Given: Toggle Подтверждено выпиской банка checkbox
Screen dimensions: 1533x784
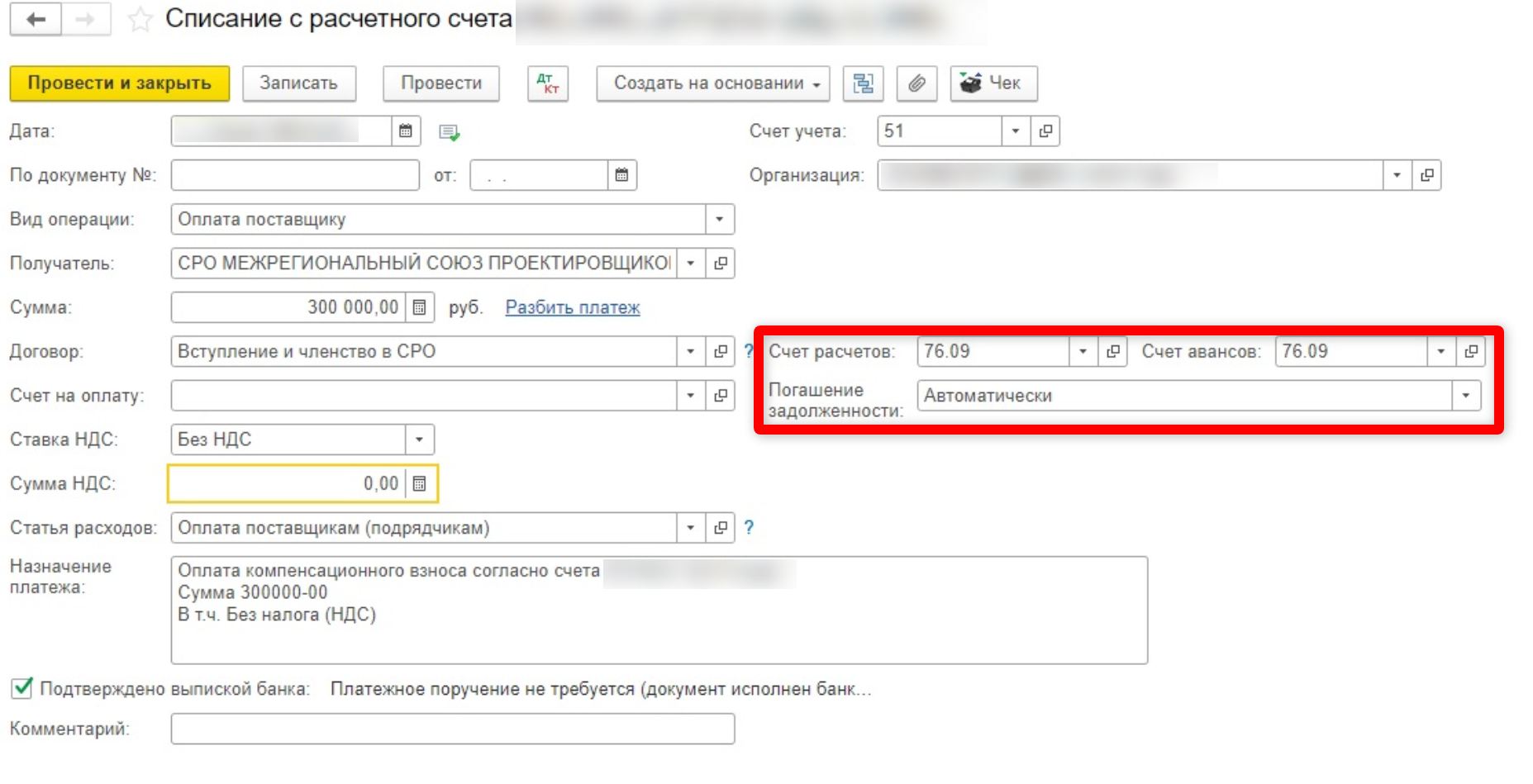Looking at the screenshot, I should click(x=22, y=688).
